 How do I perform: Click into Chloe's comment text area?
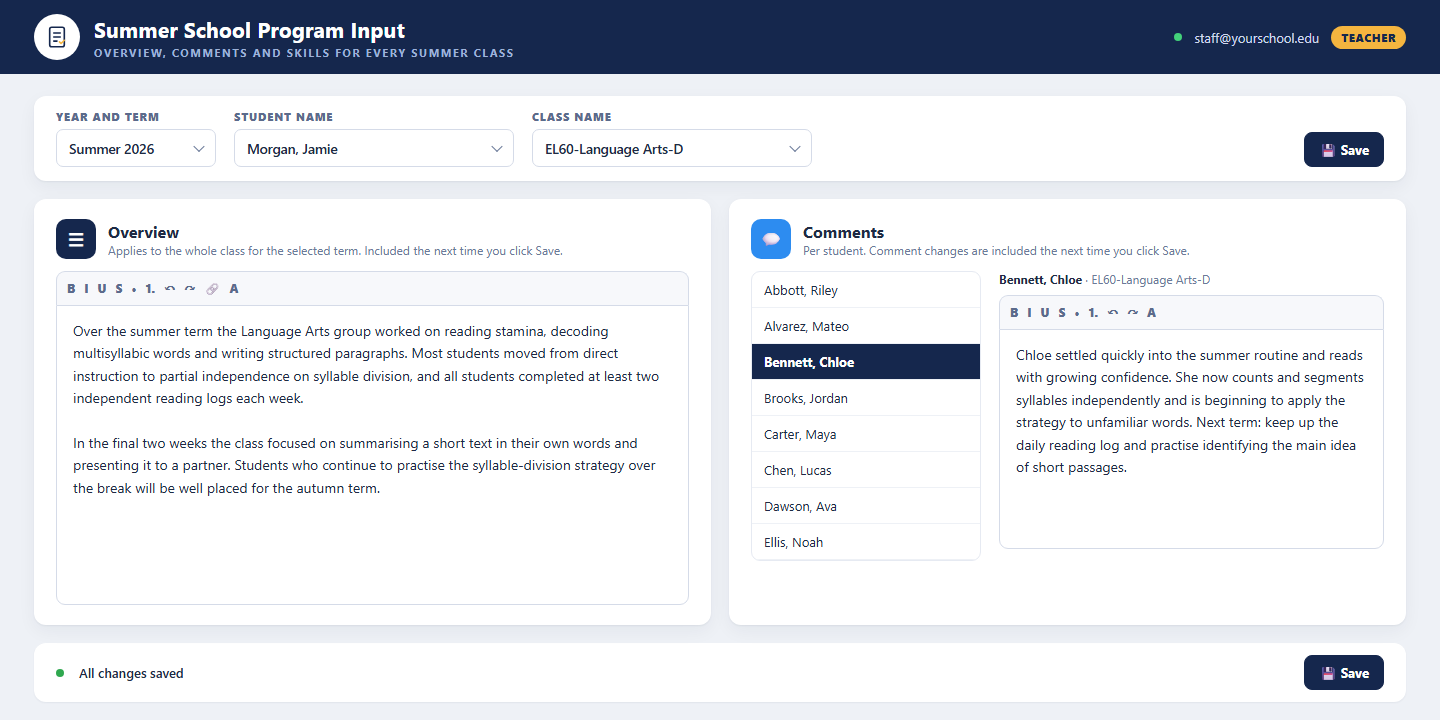click(1191, 439)
